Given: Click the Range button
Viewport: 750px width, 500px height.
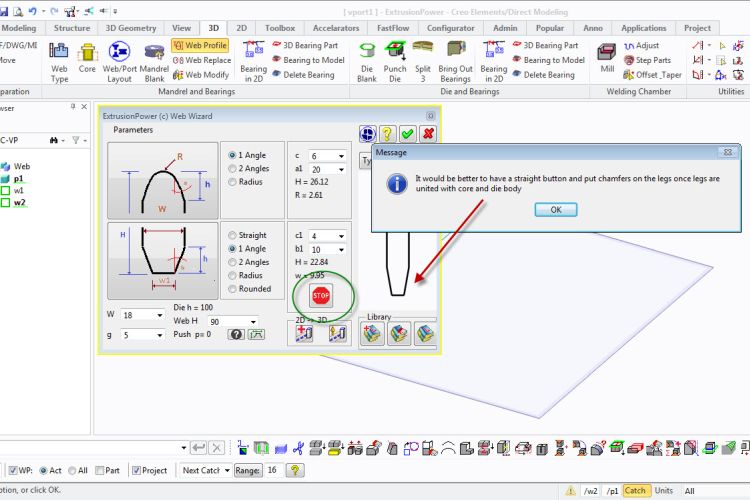Looking at the screenshot, I should click(247, 470).
